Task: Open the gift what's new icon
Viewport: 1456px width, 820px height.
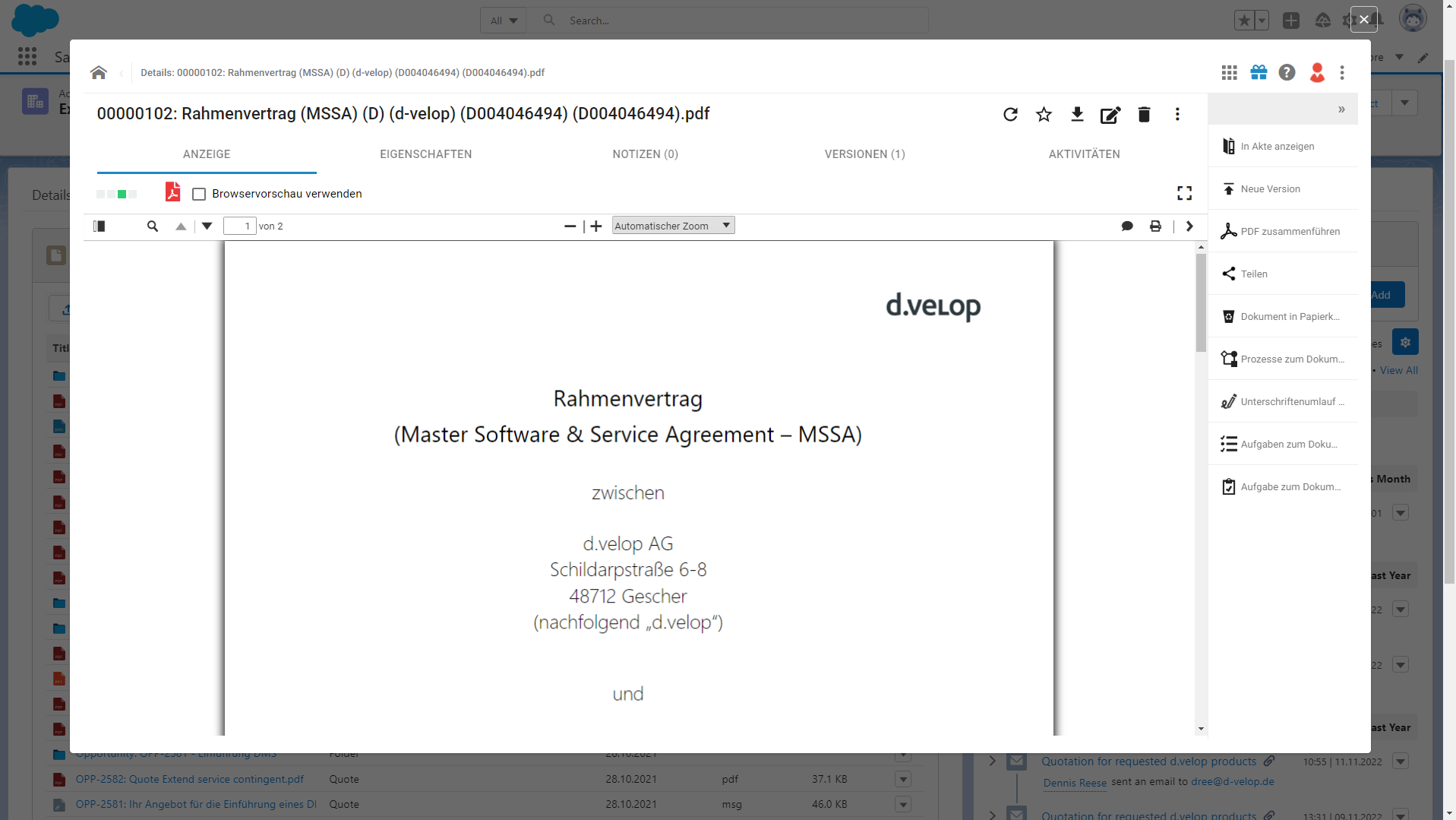Action: tap(1259, 72)
